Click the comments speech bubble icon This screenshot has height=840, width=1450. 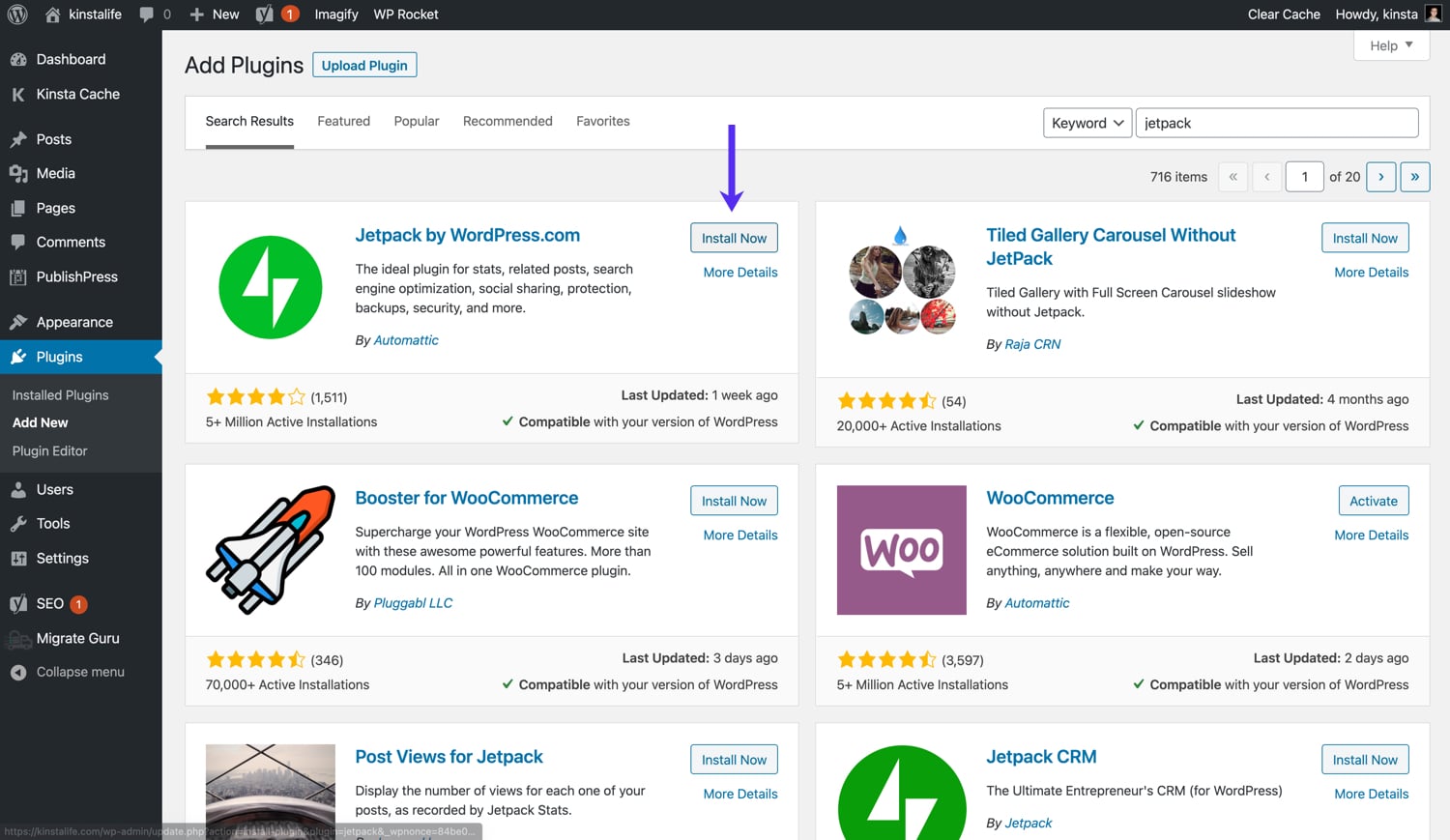coord(147,14)
